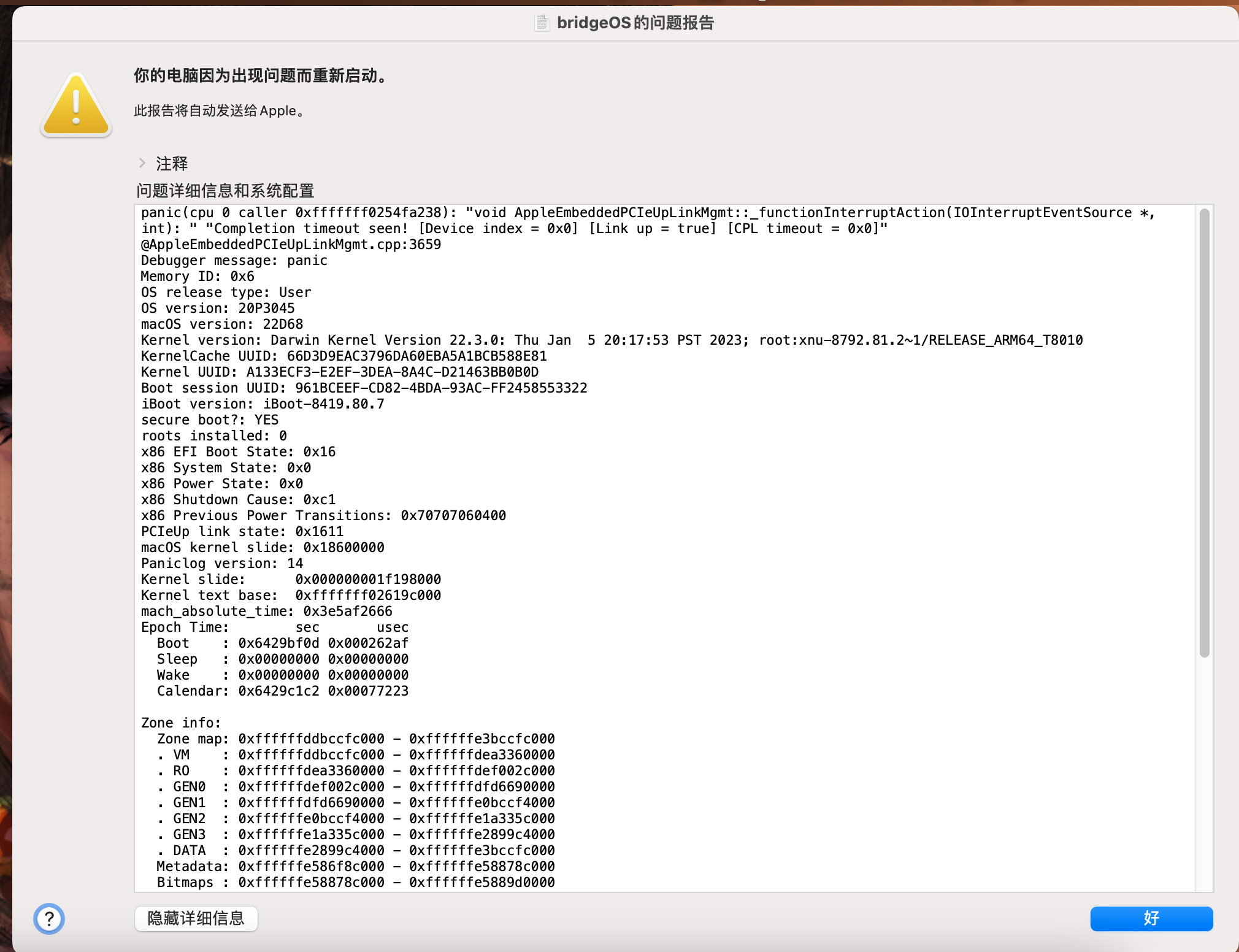Click the document icon in title bar
The height and width of the screenshot is (952, 1239).
click(x=542, y=23)
